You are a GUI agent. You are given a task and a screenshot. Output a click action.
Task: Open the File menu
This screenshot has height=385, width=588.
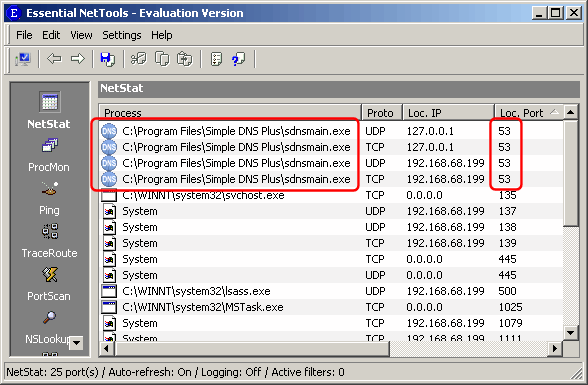pos(24,35)
